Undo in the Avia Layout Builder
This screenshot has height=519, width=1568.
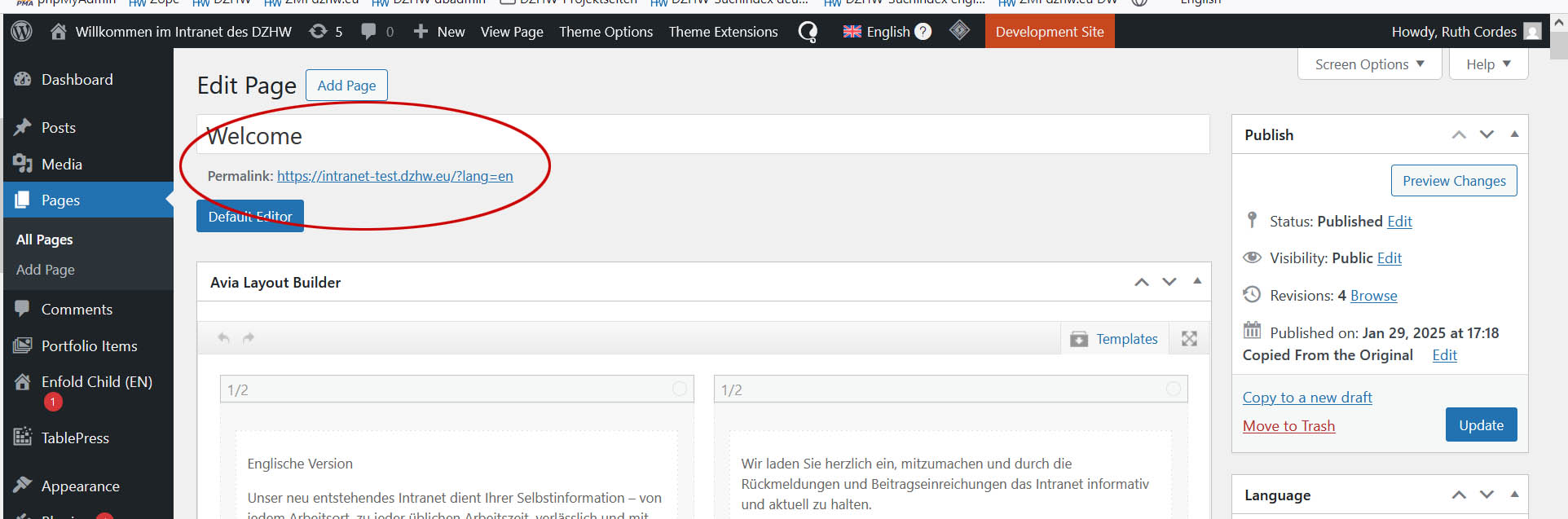pyautogui.click(x=223, y=337)
